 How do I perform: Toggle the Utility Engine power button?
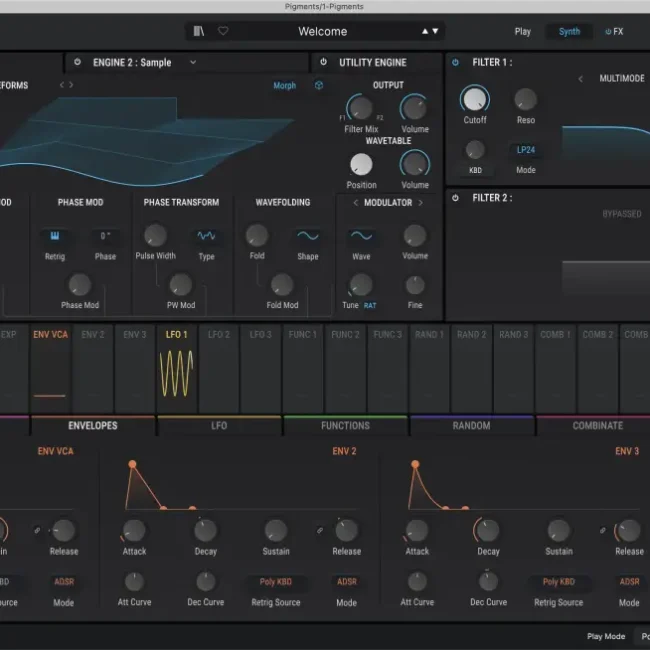pos(323,62)
